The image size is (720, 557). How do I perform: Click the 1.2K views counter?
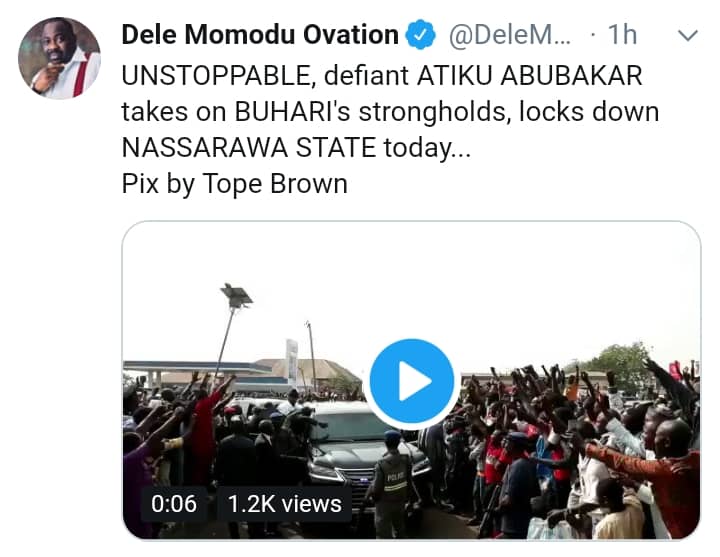coord(283,504)
